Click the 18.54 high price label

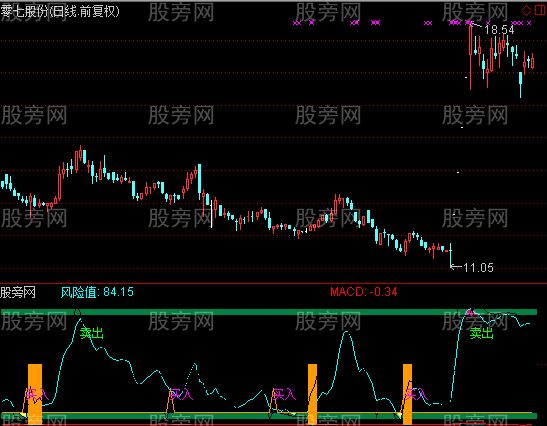tap(499, 30)
